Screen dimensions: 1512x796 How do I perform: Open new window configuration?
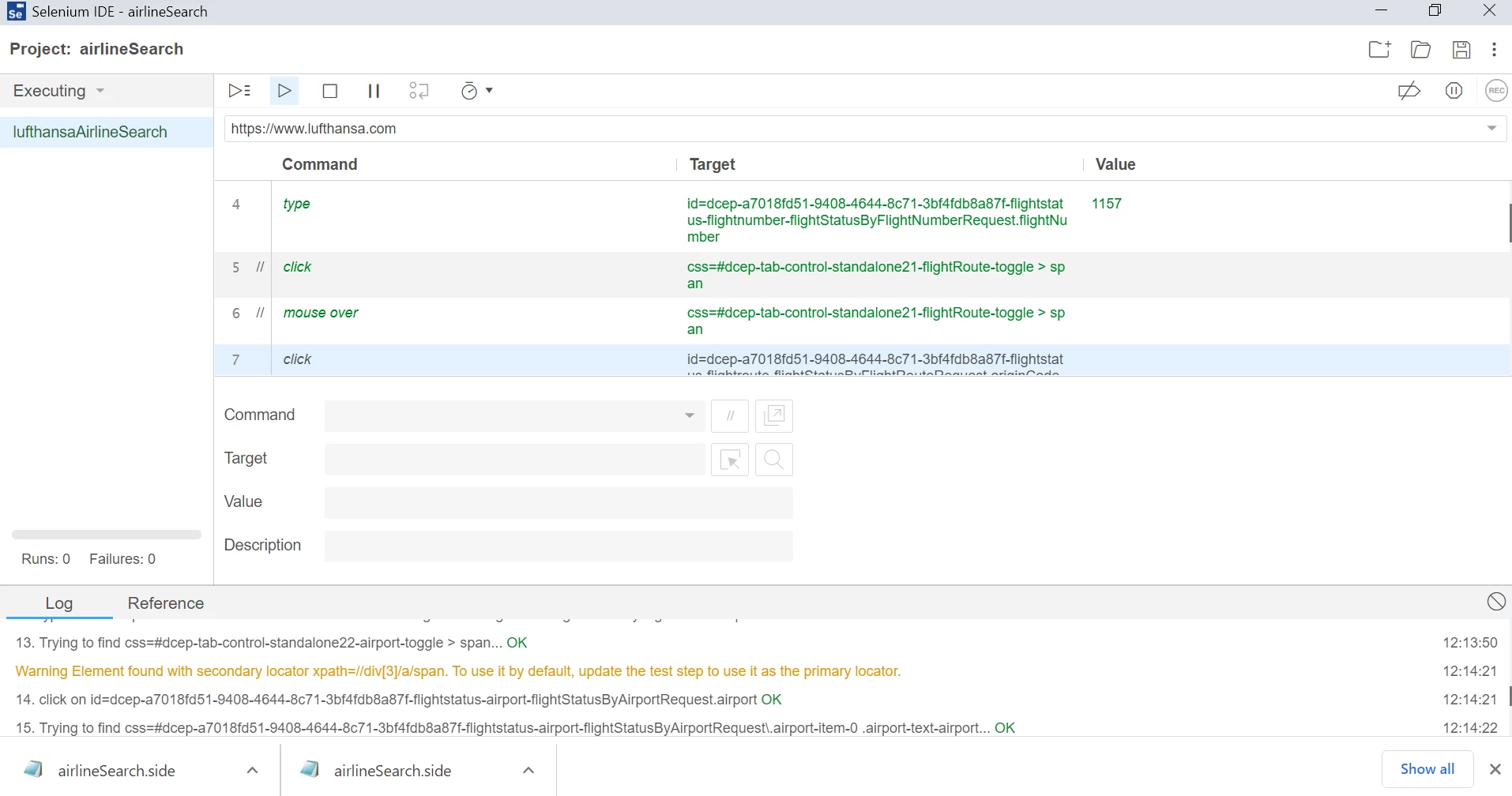click(774, 416)
